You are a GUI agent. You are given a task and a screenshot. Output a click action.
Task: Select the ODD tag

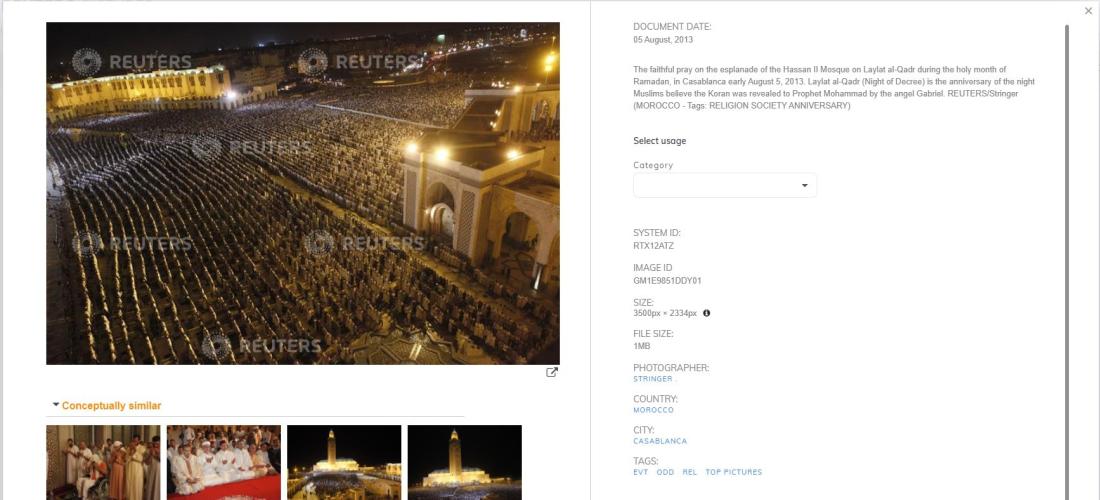pyautogui.click(x=665, y=472)
